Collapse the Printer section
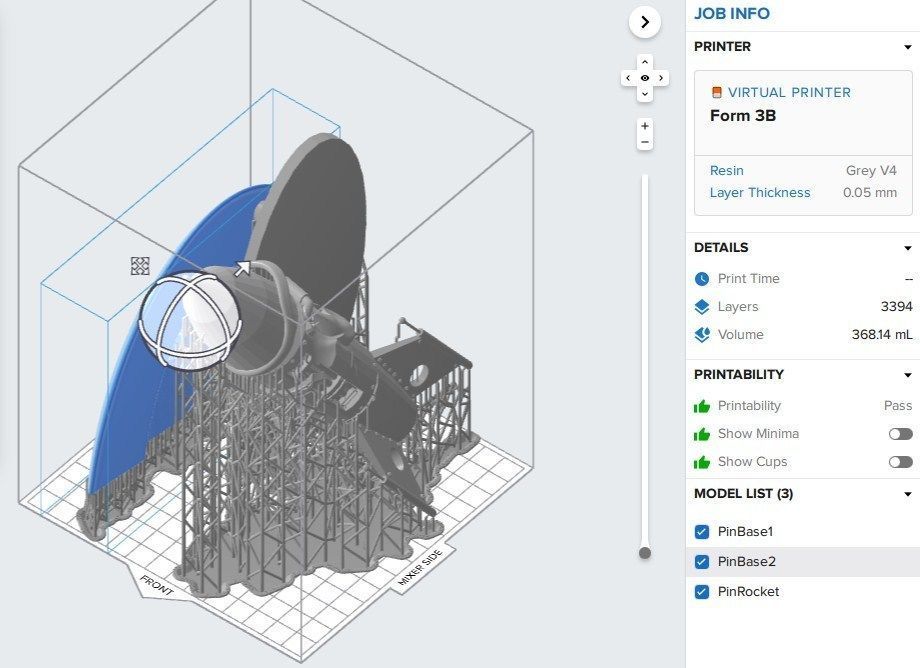920x668 pixels. click(908, 47)
